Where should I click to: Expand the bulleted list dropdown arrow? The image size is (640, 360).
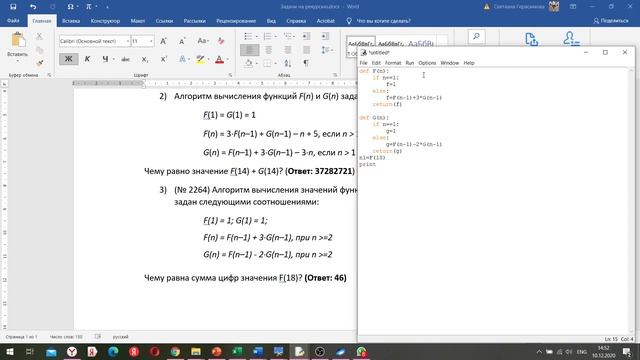[x=256, y=37]
